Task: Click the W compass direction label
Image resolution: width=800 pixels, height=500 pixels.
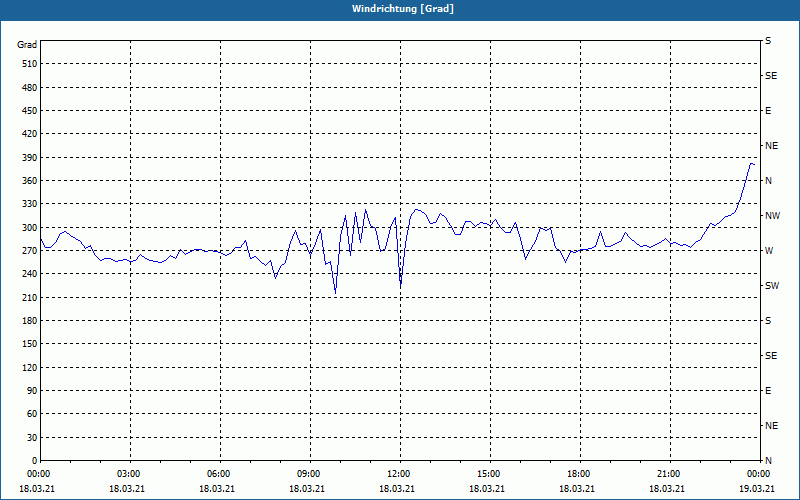Action: (769, 251)
